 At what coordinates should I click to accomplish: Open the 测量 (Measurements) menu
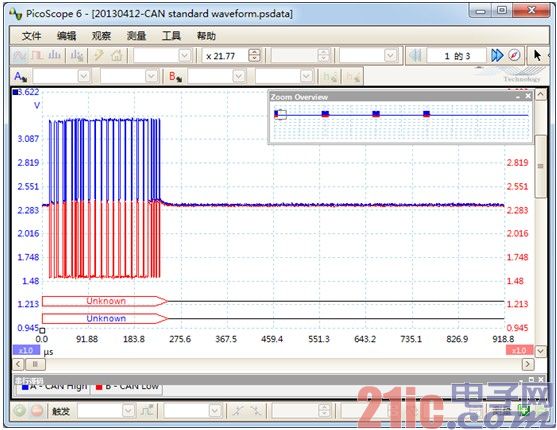pos(136,36)
